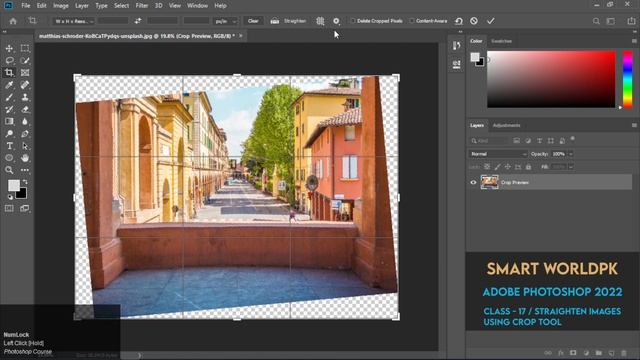Open the Normal blend mode dropdown
The width and height of the screenshot is (640, 360).
[x=498, y=154]
